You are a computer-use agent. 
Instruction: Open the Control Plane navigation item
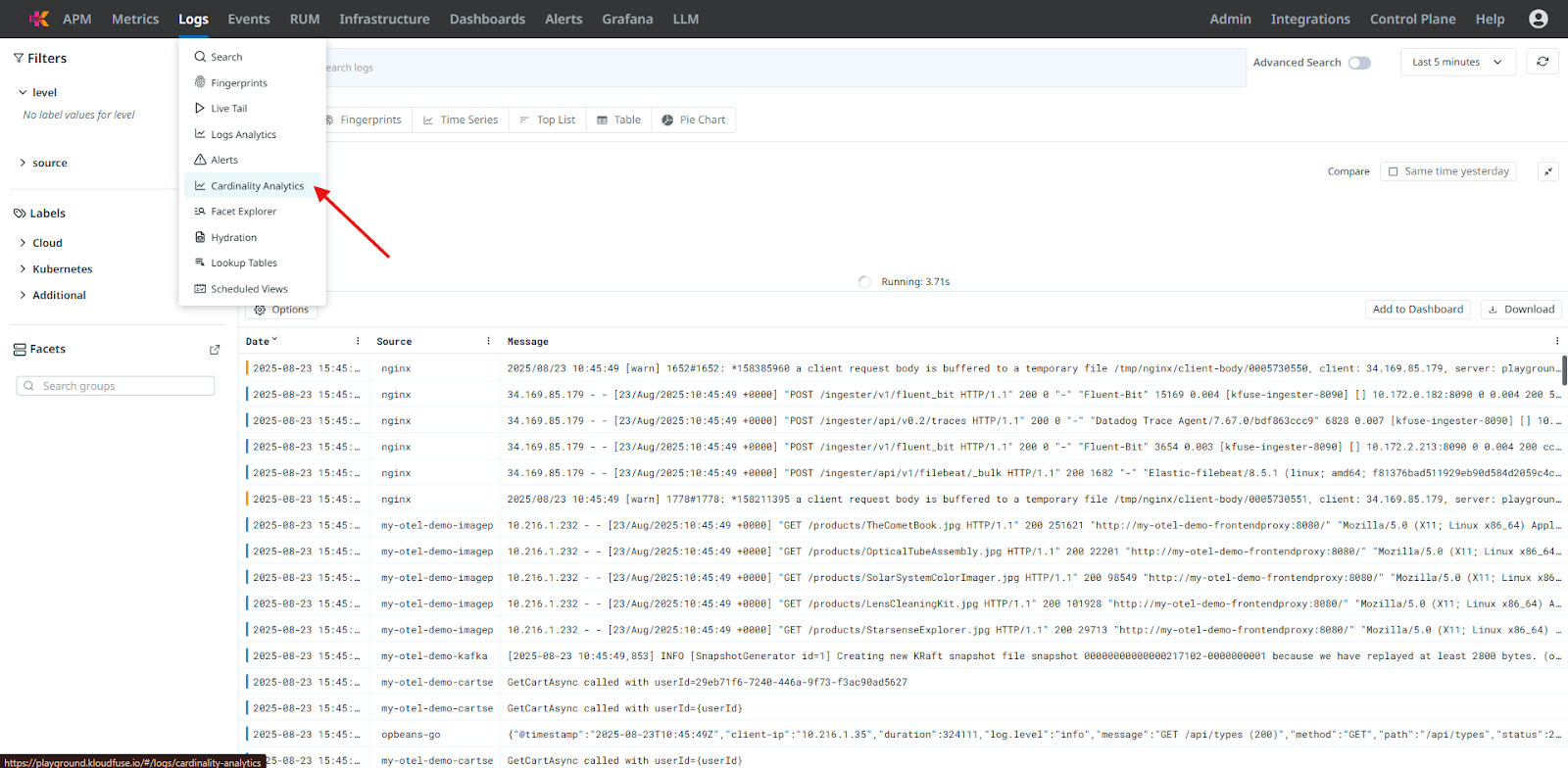click(x=1412, y=19)
